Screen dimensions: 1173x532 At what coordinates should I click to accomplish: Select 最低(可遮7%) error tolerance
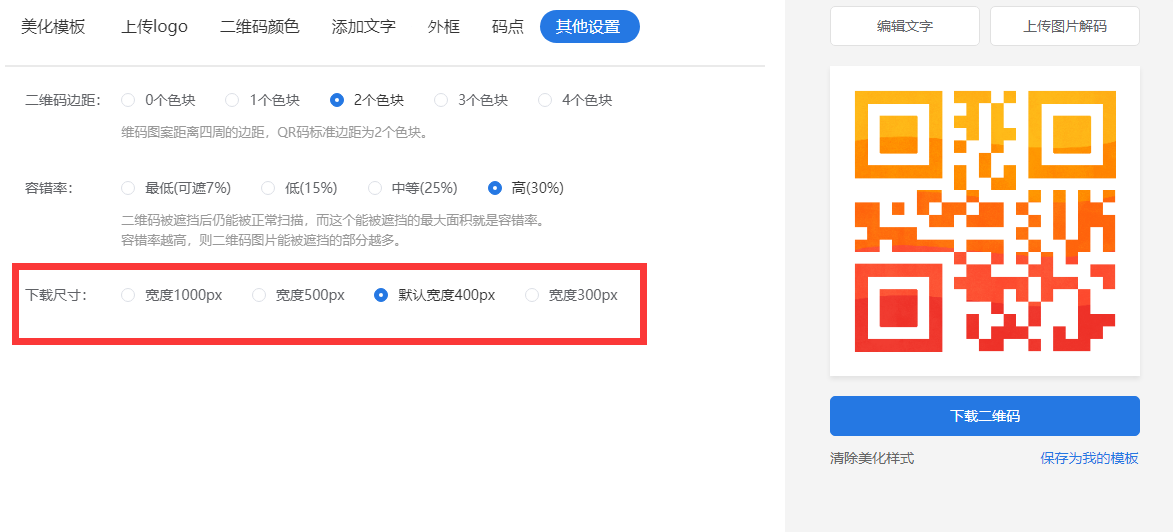(x=176, y=188)
